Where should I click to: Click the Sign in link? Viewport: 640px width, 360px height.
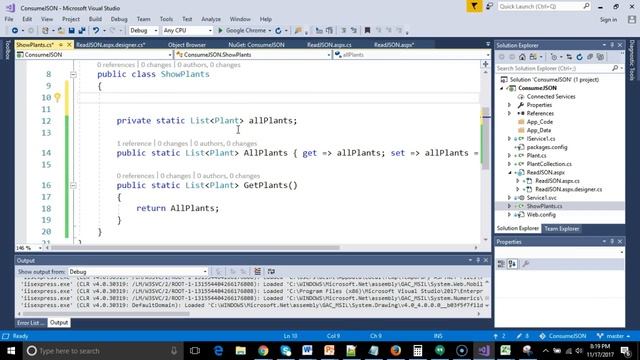[x=609, y=20]
